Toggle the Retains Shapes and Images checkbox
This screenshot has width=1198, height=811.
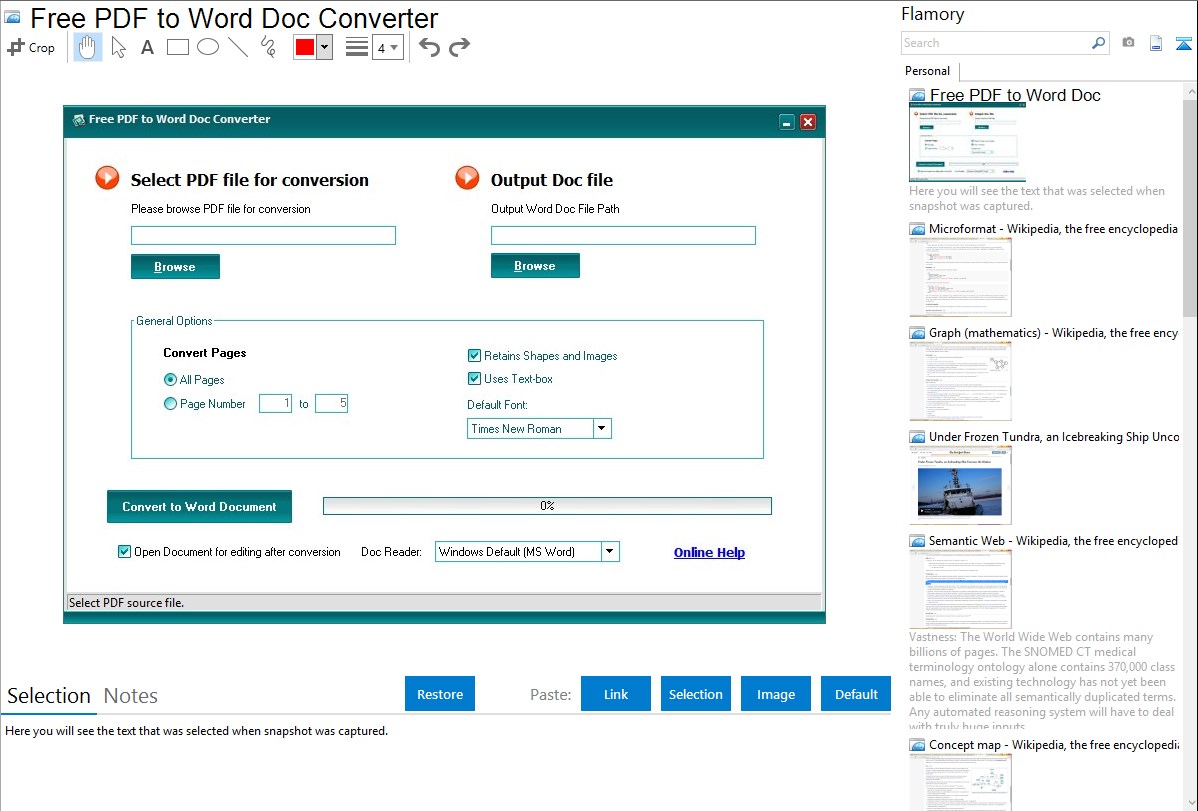coord(474,356)
